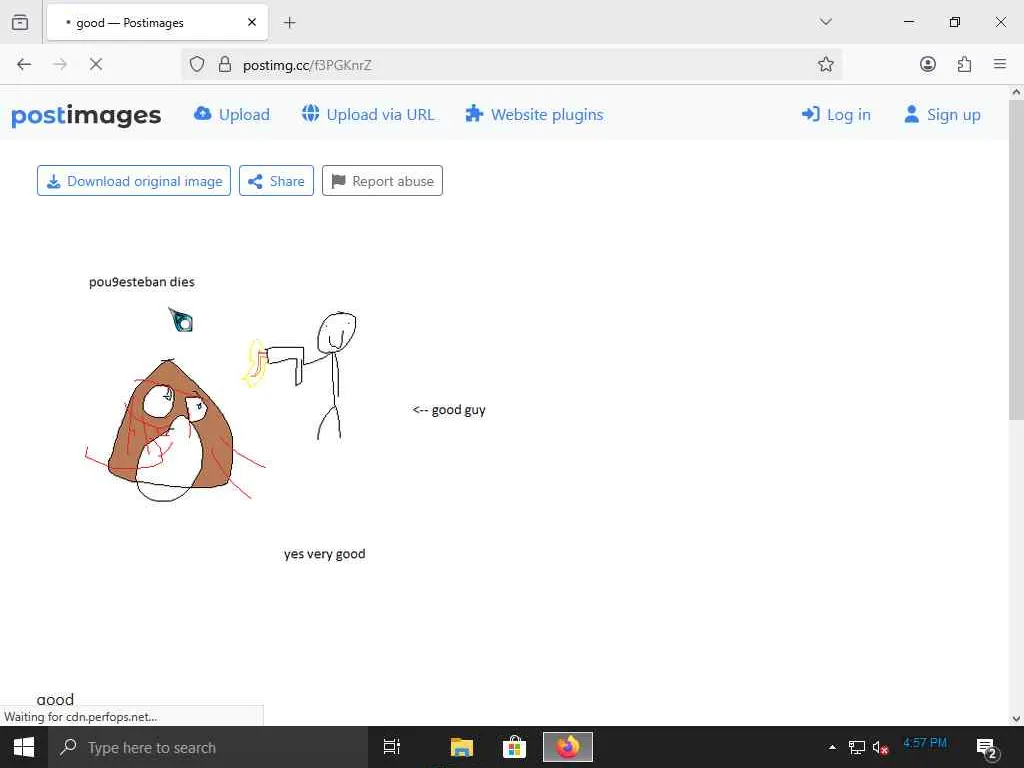This screenshot has width=1024, height=768.
Task: Click the page vertical scrollbar thumb
Action: [x=1016, y=260]
